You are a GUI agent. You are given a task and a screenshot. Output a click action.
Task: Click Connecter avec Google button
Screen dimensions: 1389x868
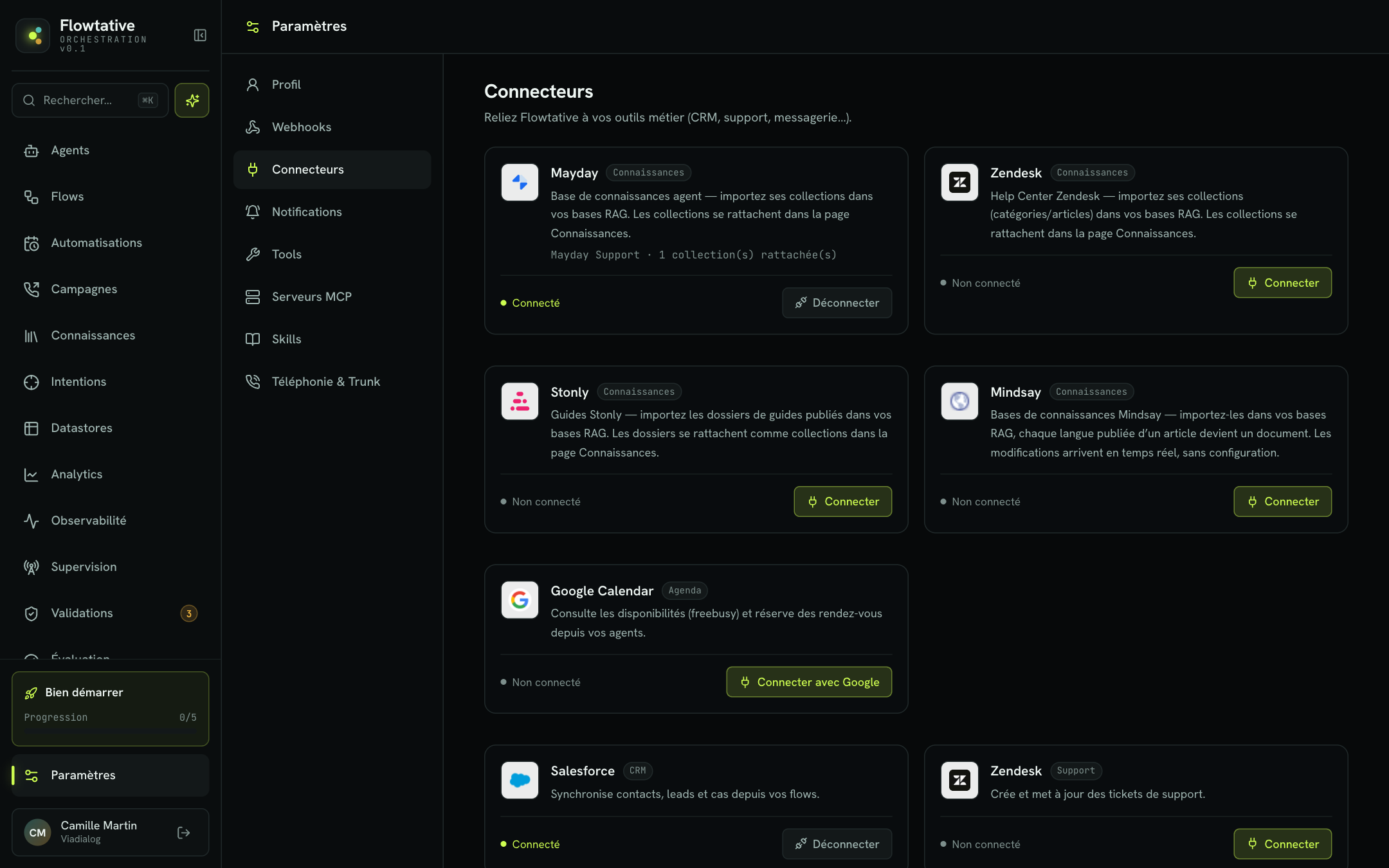[809, 682]
